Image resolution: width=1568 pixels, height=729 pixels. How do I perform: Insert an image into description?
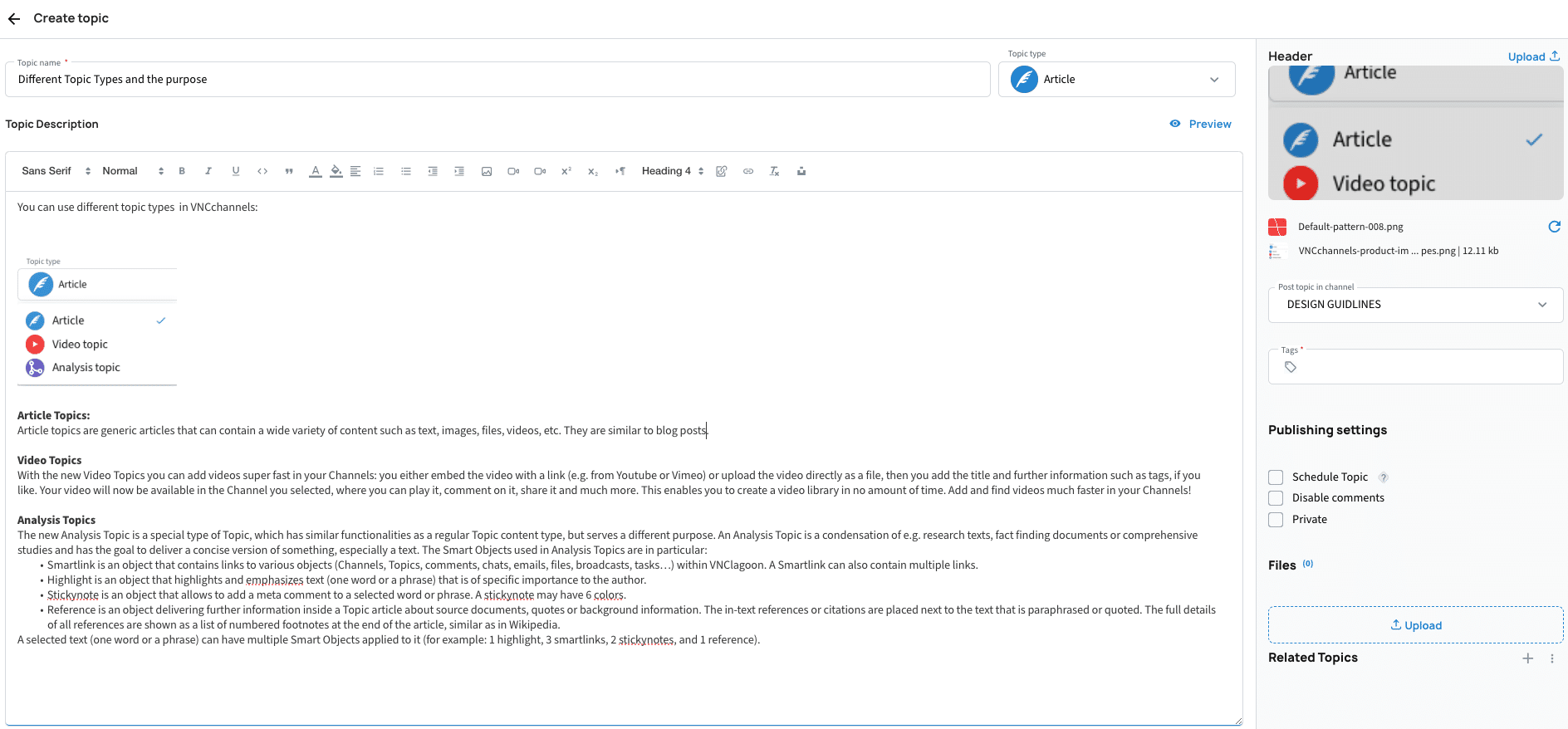487,171
